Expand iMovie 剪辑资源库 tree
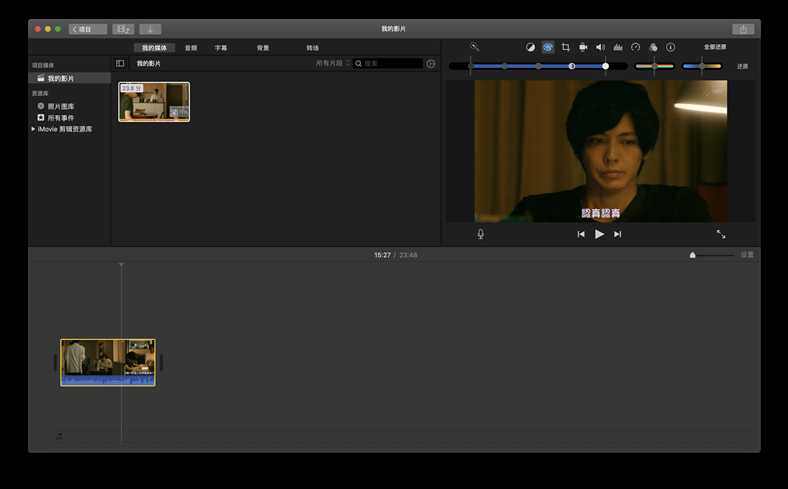The image size is (788, 489). coord(33,129)
